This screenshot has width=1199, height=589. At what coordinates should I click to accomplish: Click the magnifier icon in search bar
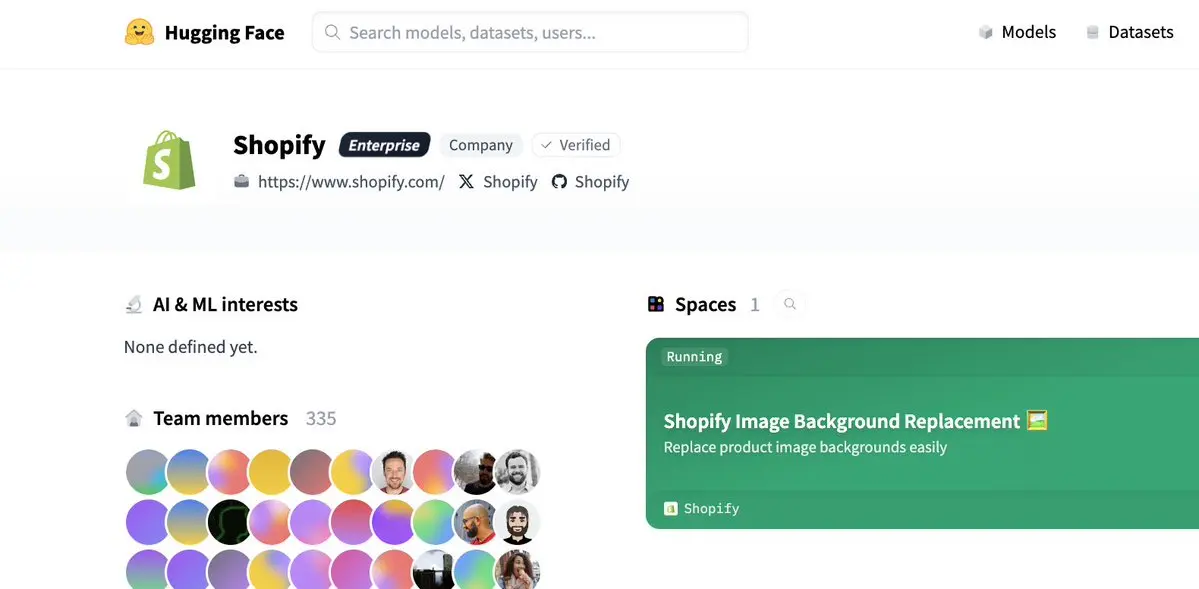[332, 32]
